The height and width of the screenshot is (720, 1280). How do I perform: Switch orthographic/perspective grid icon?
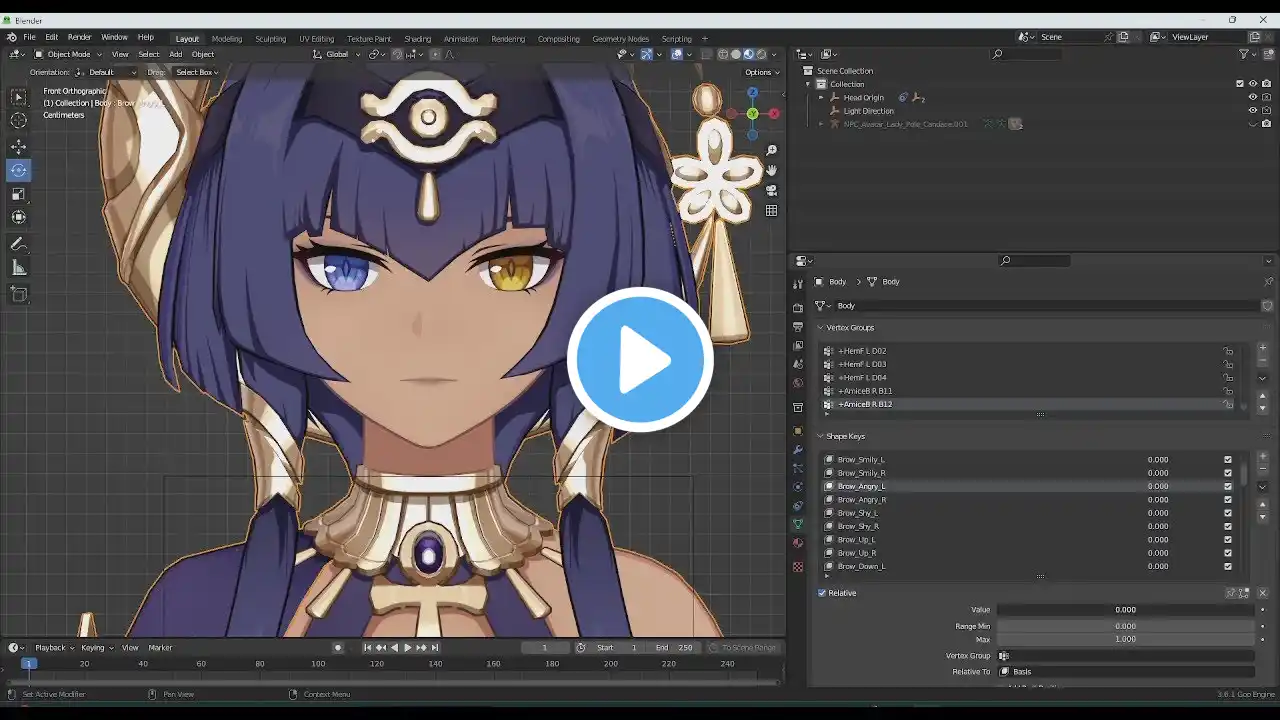pos(772,210)
